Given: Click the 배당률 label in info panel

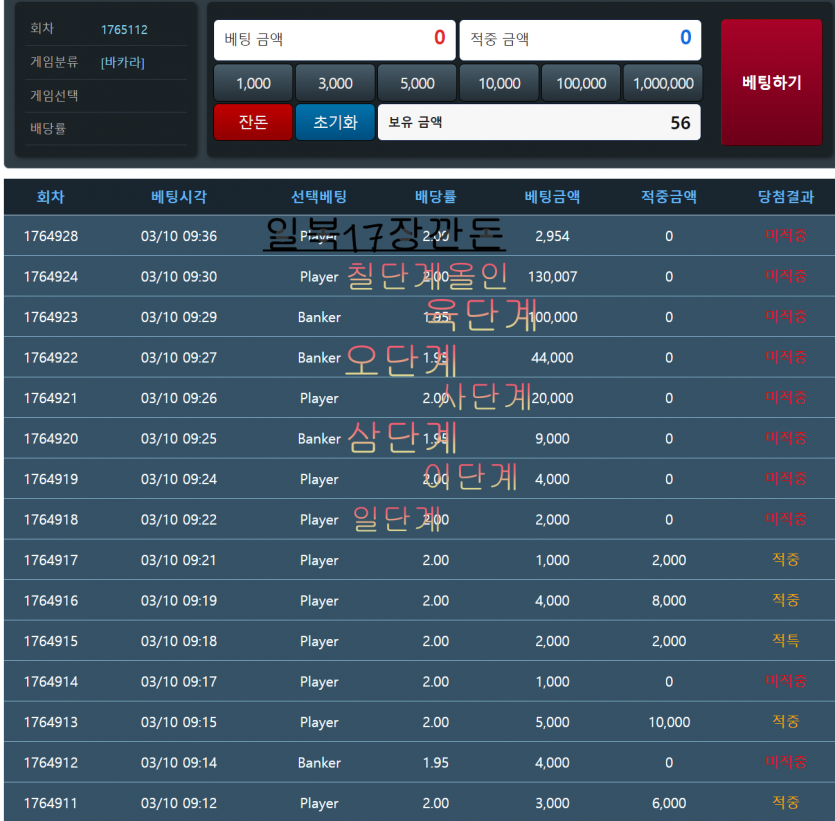Looking at the screenshot, I should (x=48, y=128).
